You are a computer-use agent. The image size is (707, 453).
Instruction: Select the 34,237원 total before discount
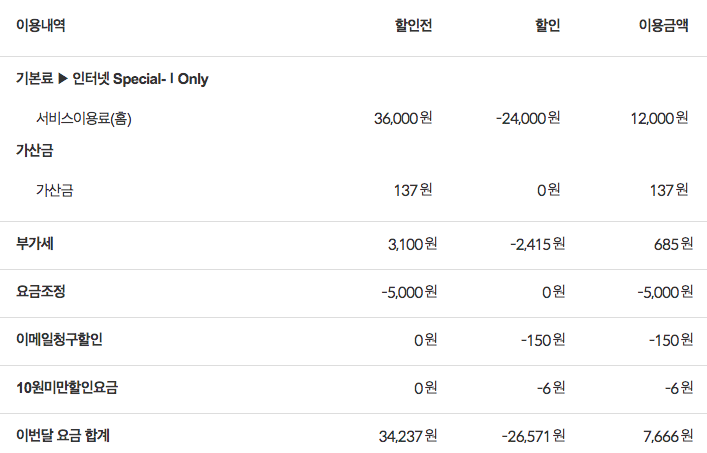(403, 435)
